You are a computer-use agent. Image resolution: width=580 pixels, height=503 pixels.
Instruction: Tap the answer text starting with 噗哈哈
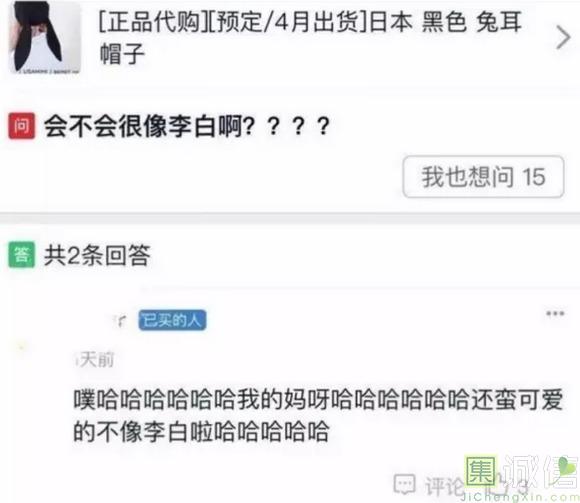coord(318,415)
